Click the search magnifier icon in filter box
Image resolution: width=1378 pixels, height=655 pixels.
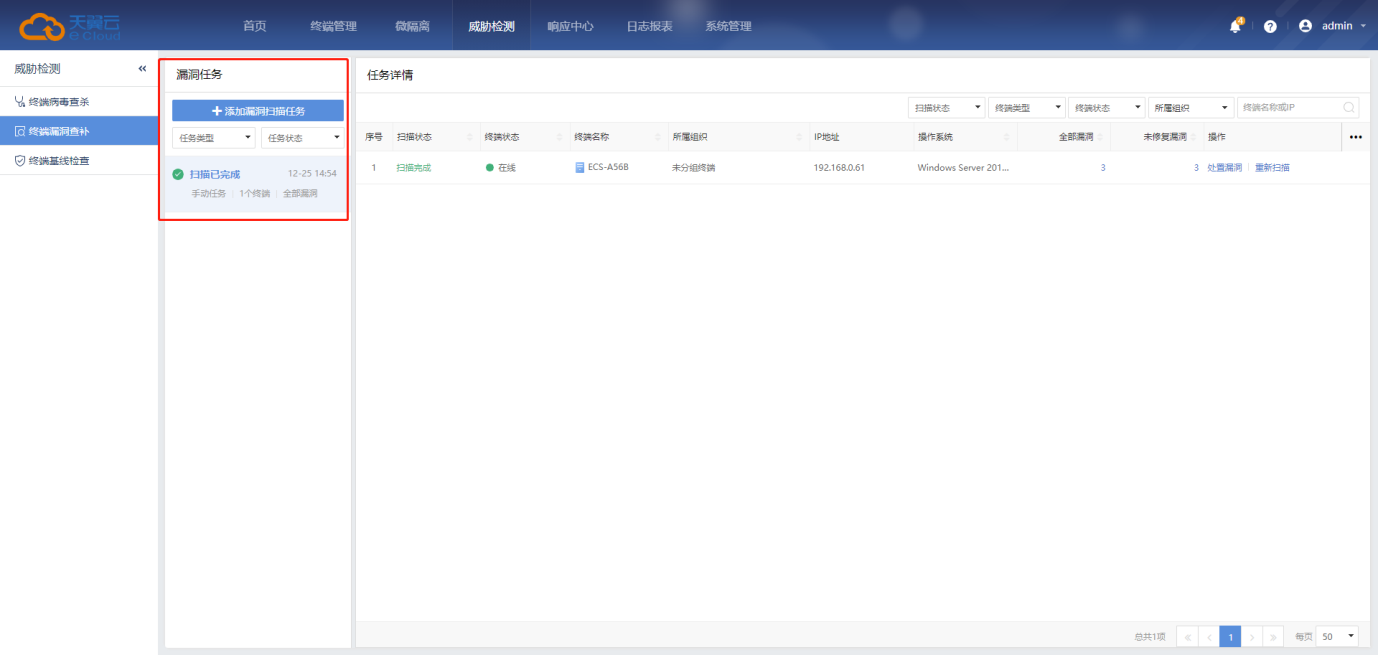(x=1349, y=107)
